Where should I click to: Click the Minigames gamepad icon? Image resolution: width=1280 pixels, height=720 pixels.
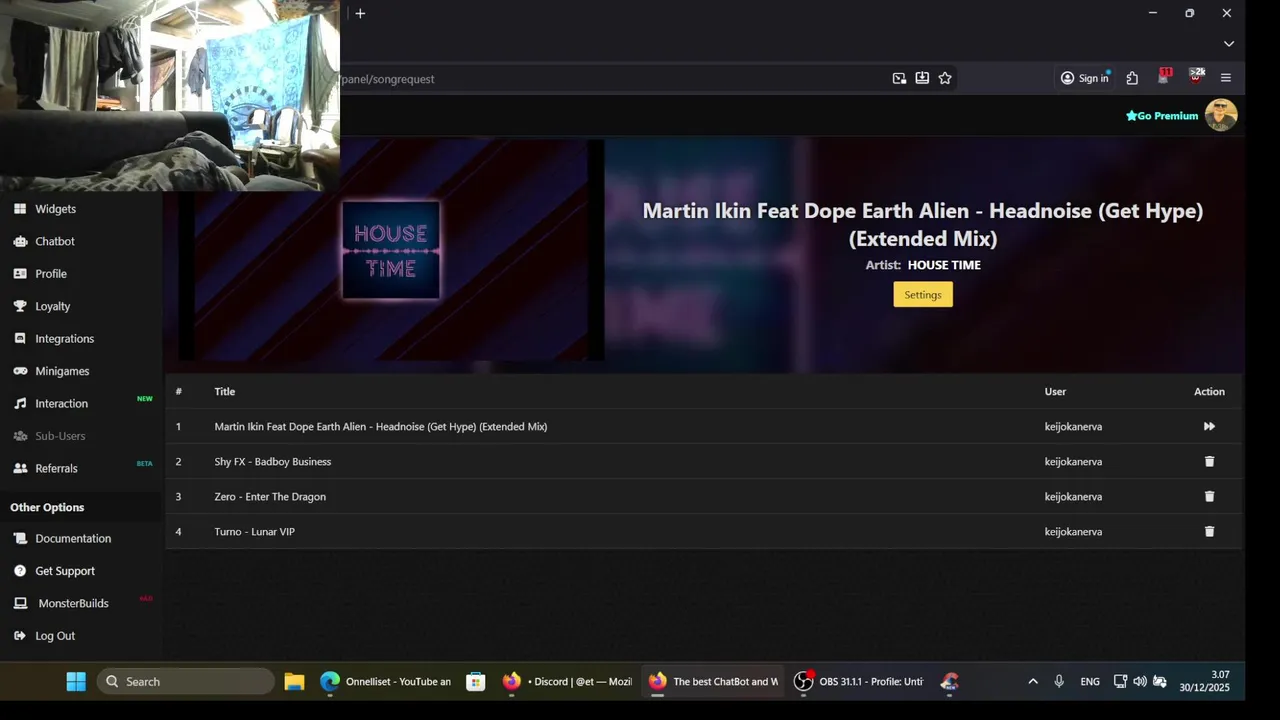pos(20,371)
